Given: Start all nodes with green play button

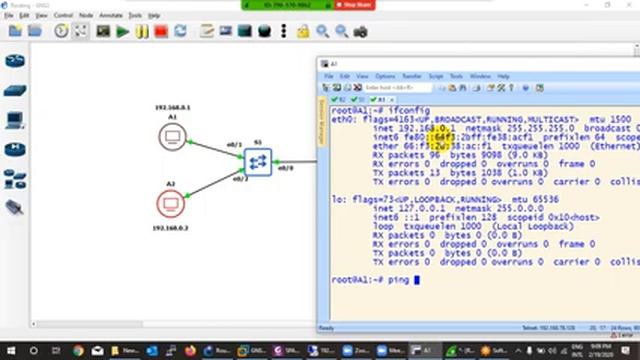Looking at the screenshot, I should (x=122, y=31).
